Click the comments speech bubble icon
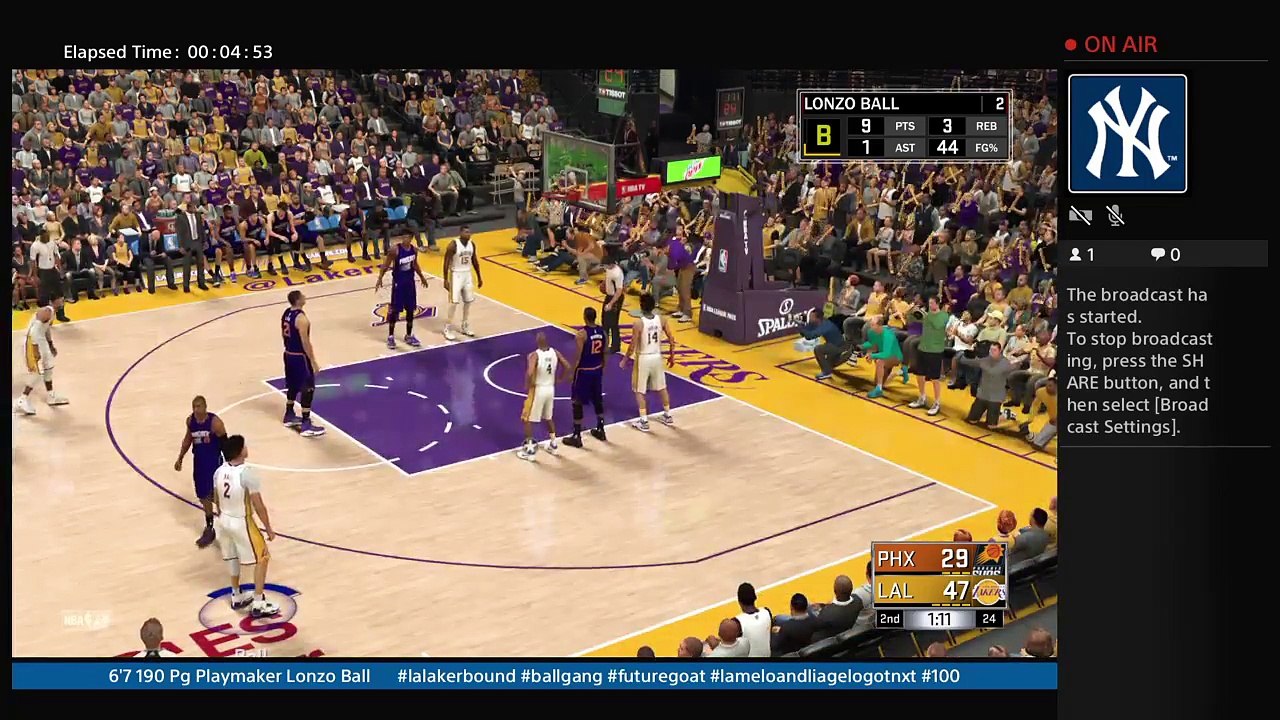This screenshot has height=720, width=1280. [x=1158, y=255]
